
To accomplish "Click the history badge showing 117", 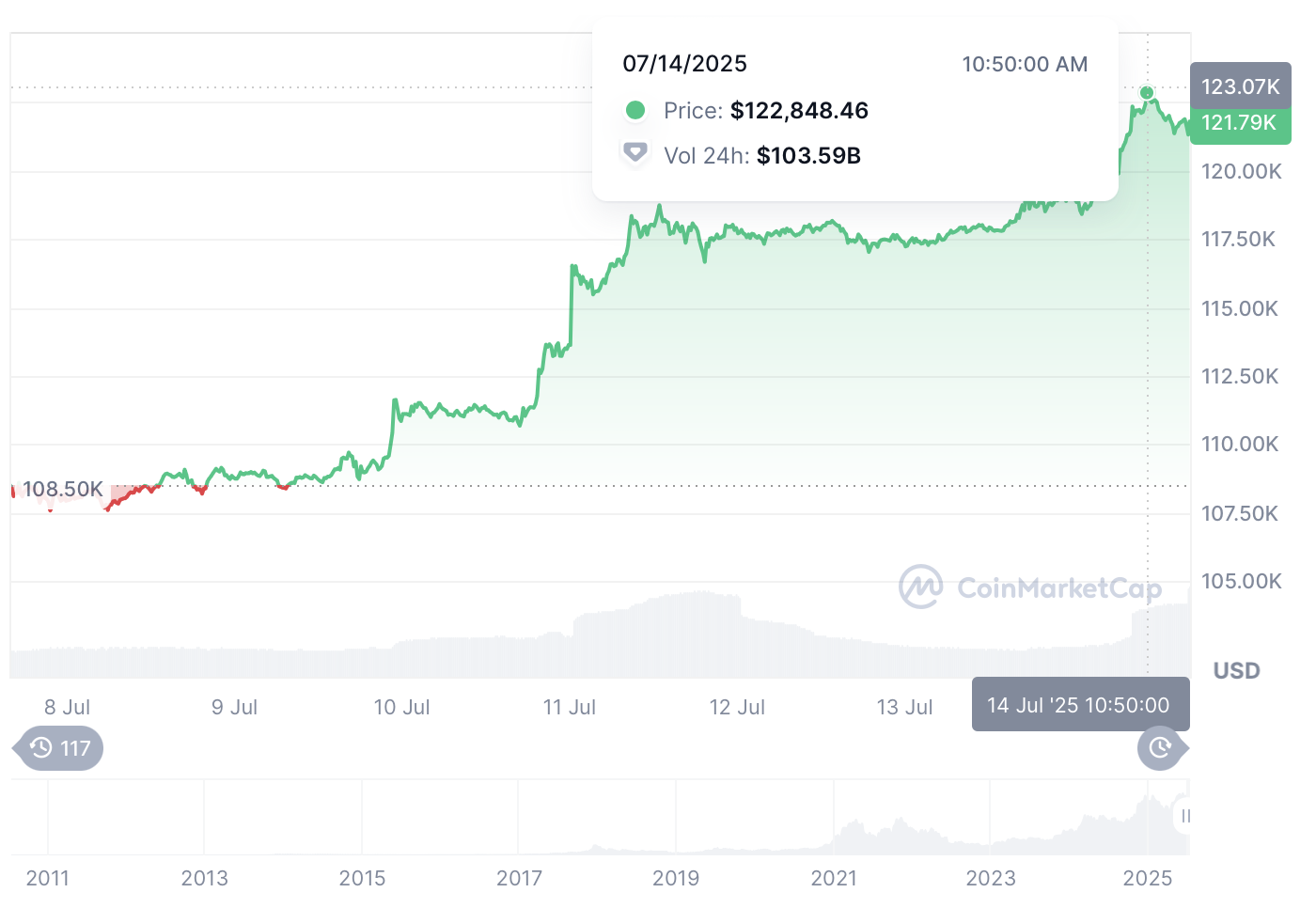I will click(x=60, y=748).
